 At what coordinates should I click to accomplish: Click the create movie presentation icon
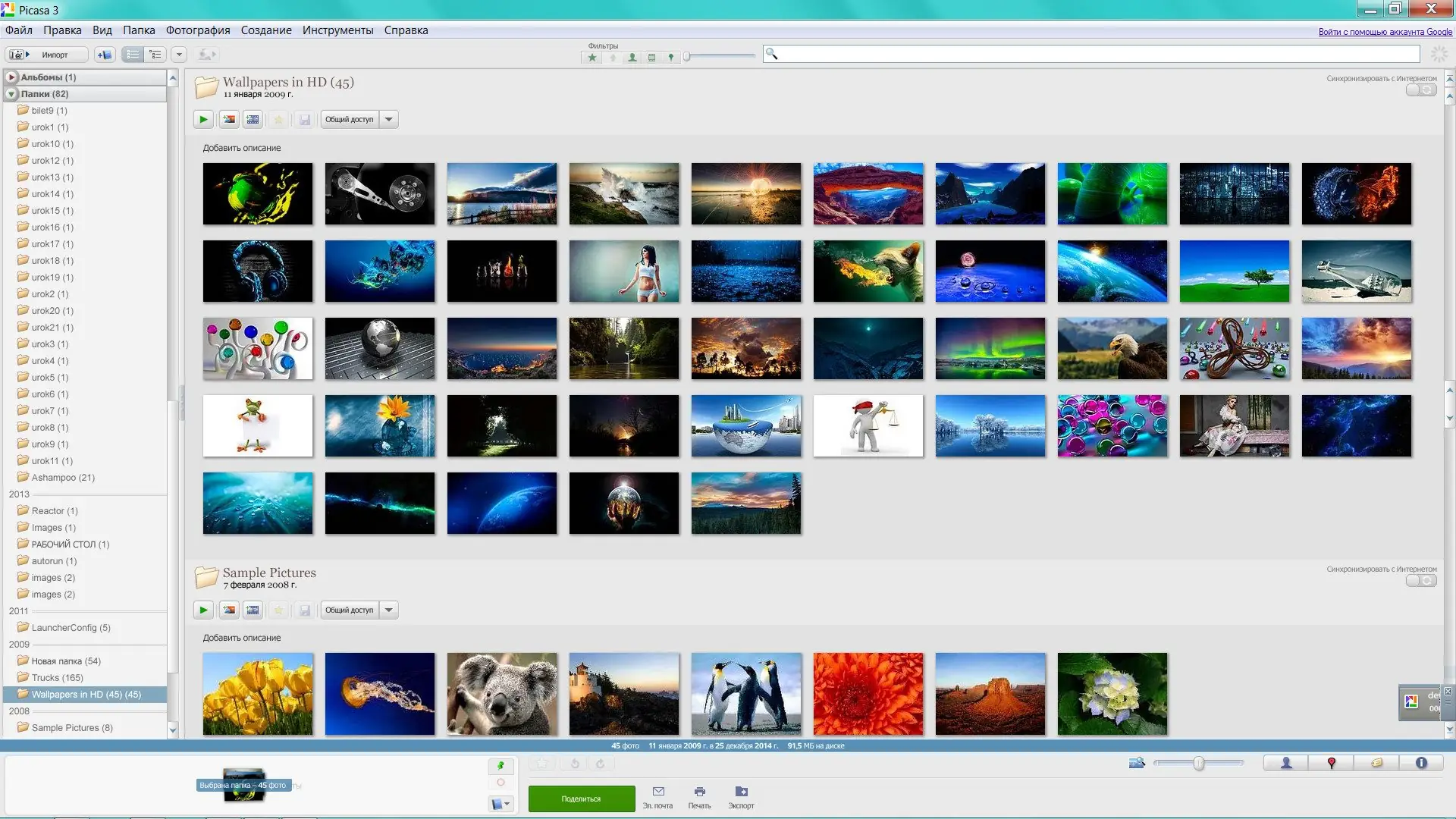pyautogui.click(x=253, y=119)
